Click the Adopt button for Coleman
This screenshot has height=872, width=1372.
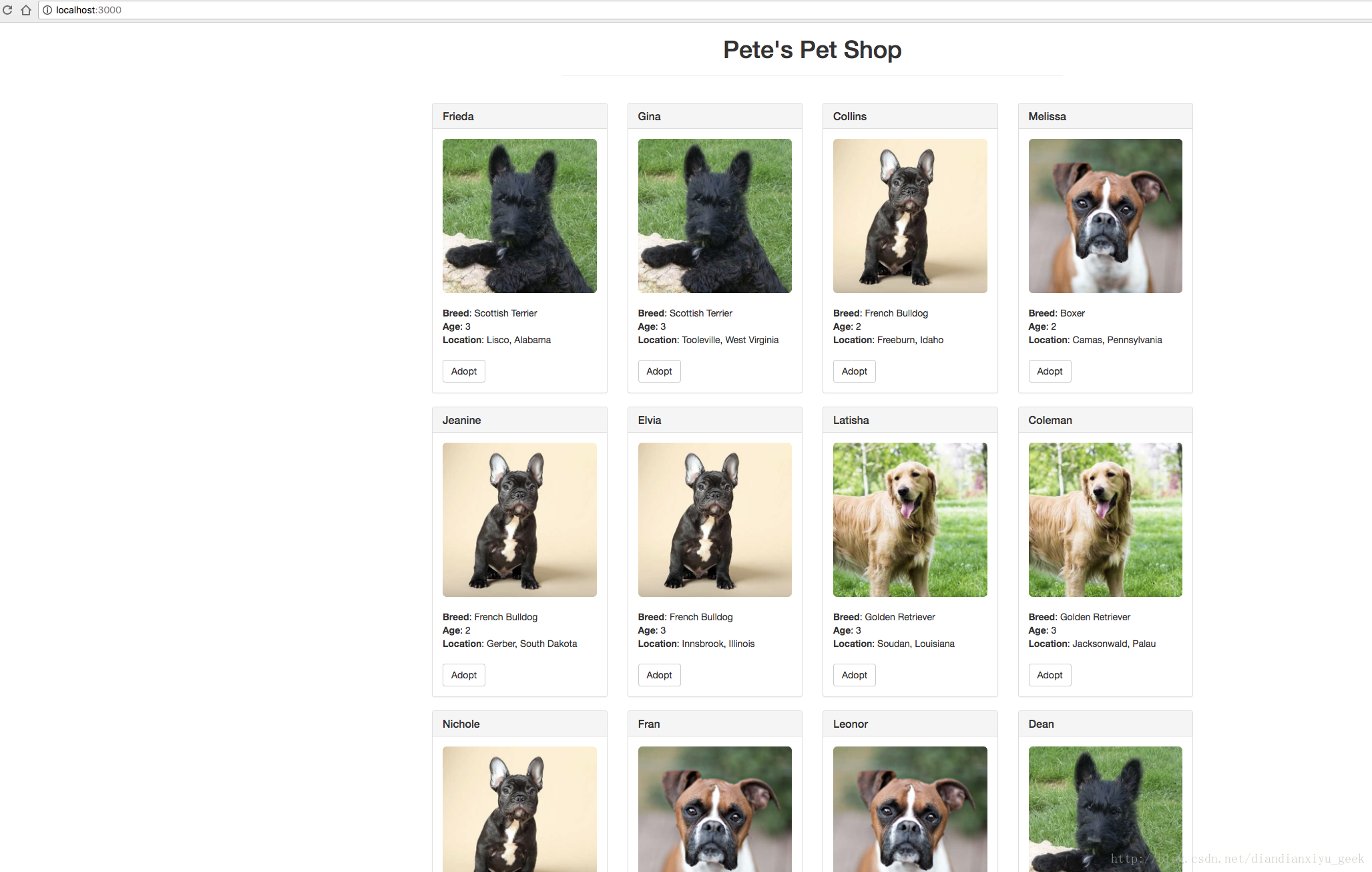click(x=1050, y=675)
